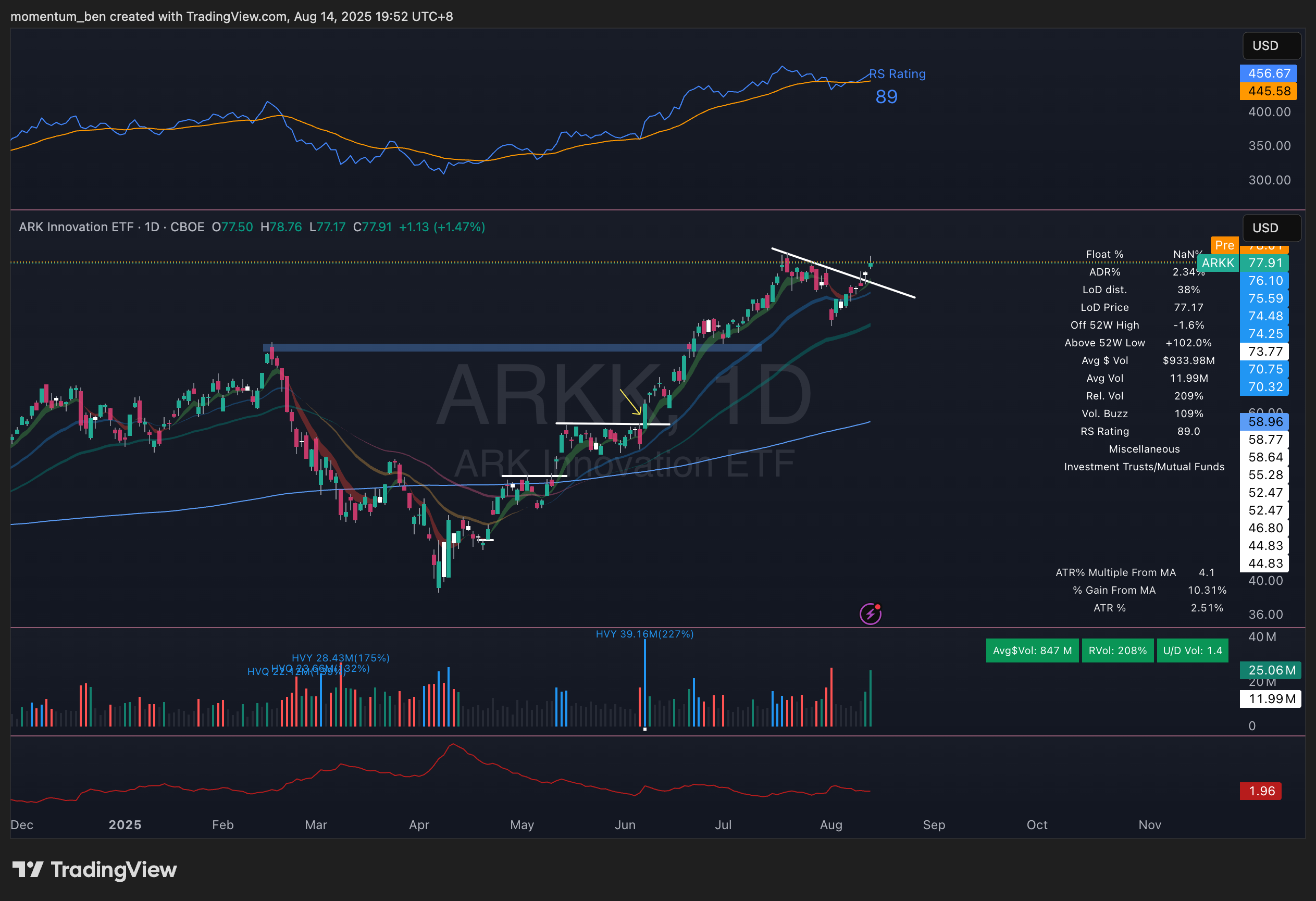The width and height of the screenshot is (1316, 901).
Task: Click the TradingView logo icon
Action: [x=28, y=869]
